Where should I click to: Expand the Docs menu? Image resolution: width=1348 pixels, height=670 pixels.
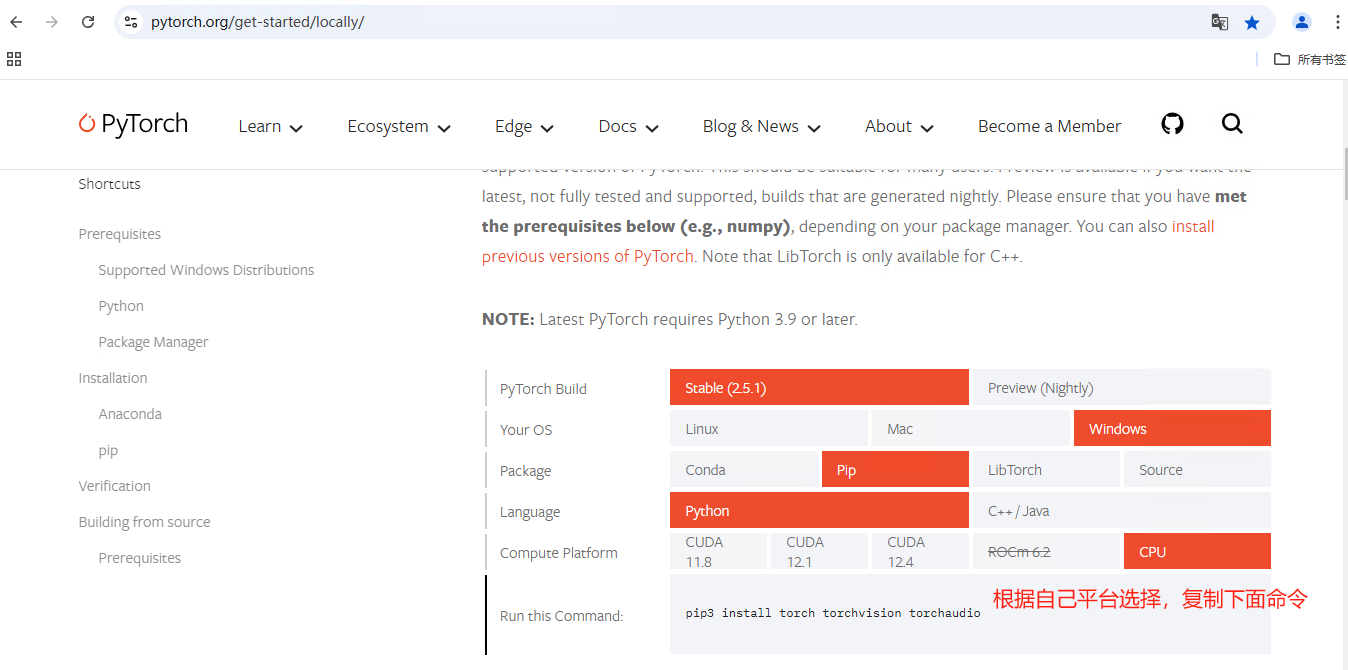tap(628, 127)
